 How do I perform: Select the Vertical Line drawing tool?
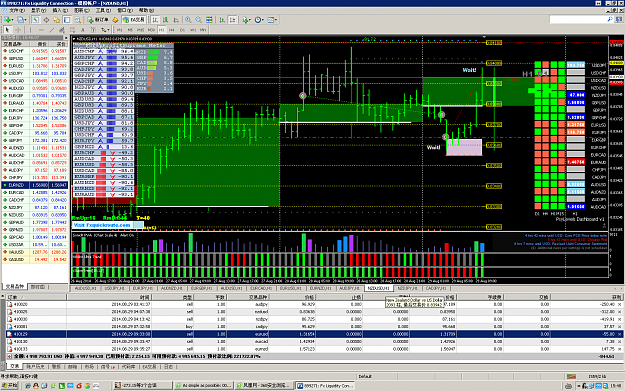[x=30, y=30]
